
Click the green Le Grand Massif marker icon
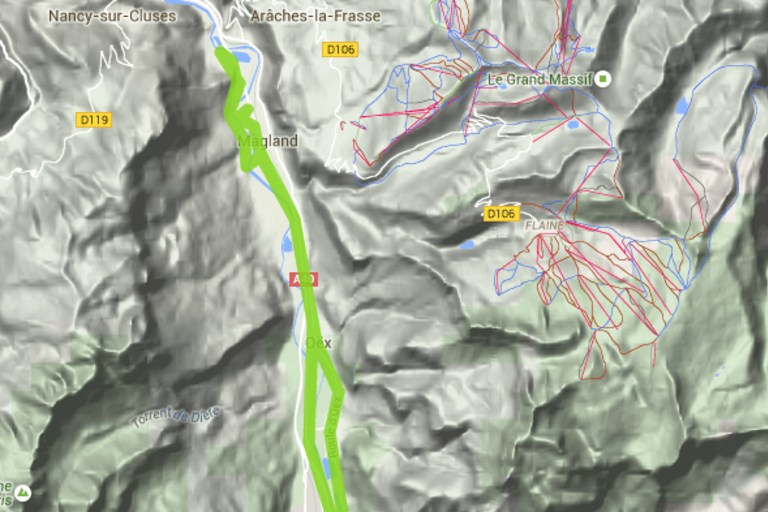click(x=603, y=78)
